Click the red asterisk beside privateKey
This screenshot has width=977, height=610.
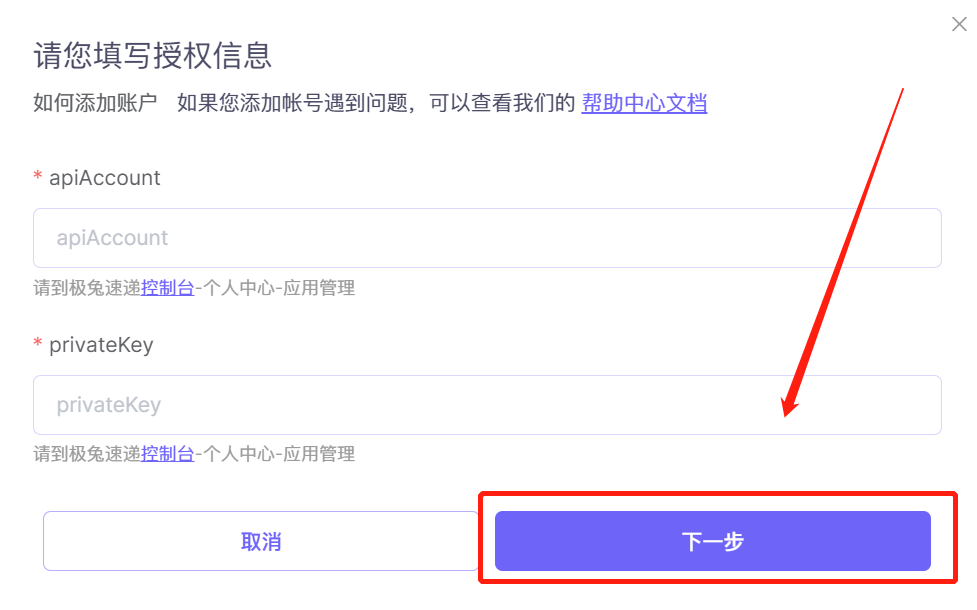pyautogui.click(x=37, y=343)
